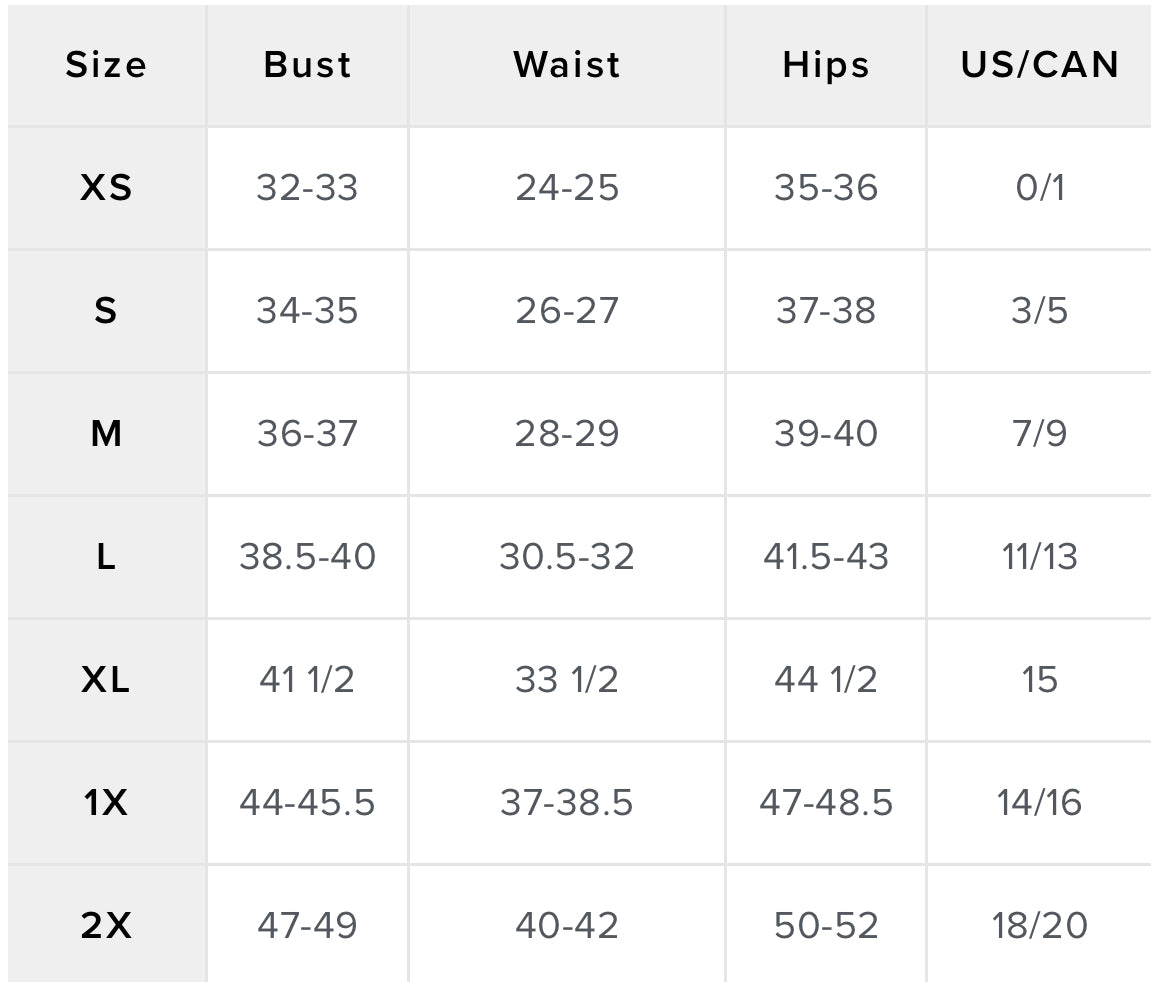Click bust value 44-45.5 cell
1151x982 pixels.
[307, 803]
